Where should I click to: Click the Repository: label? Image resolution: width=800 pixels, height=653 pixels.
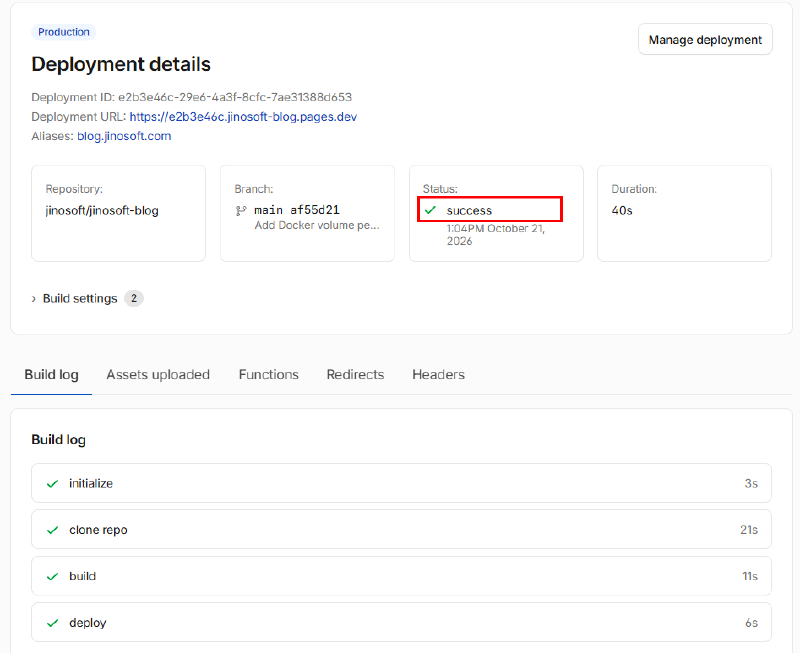coord(74,189)
